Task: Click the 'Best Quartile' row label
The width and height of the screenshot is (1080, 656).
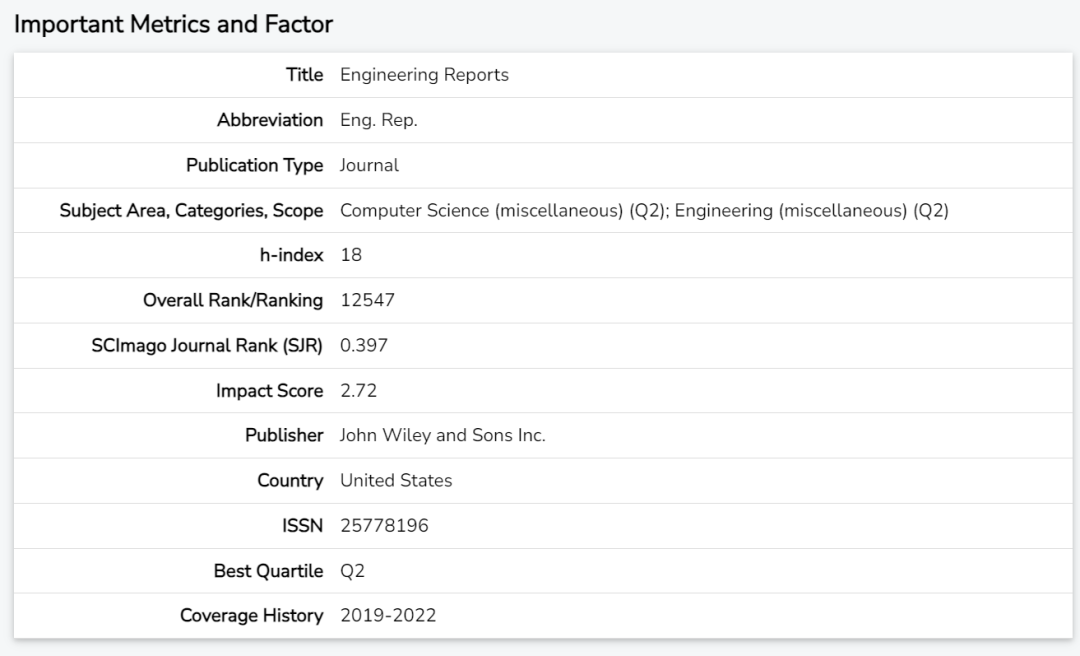Action: 268,570
